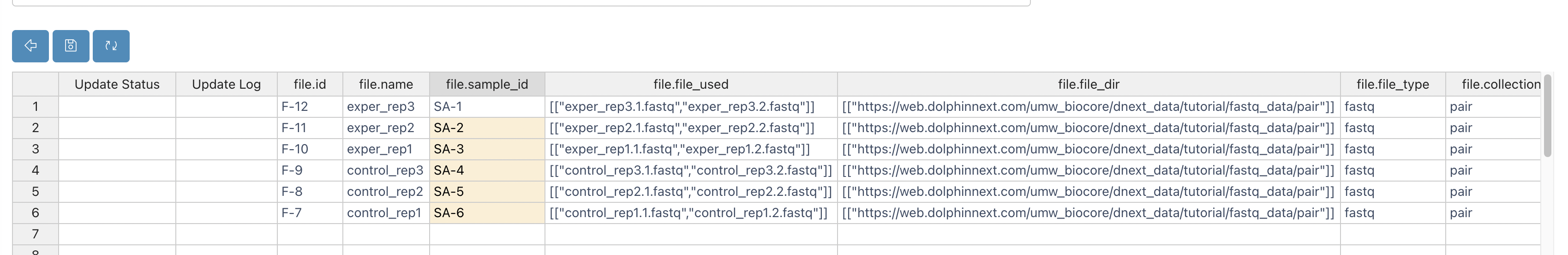Click the highlighted SA-2 cell

click(x=487, y=128)
